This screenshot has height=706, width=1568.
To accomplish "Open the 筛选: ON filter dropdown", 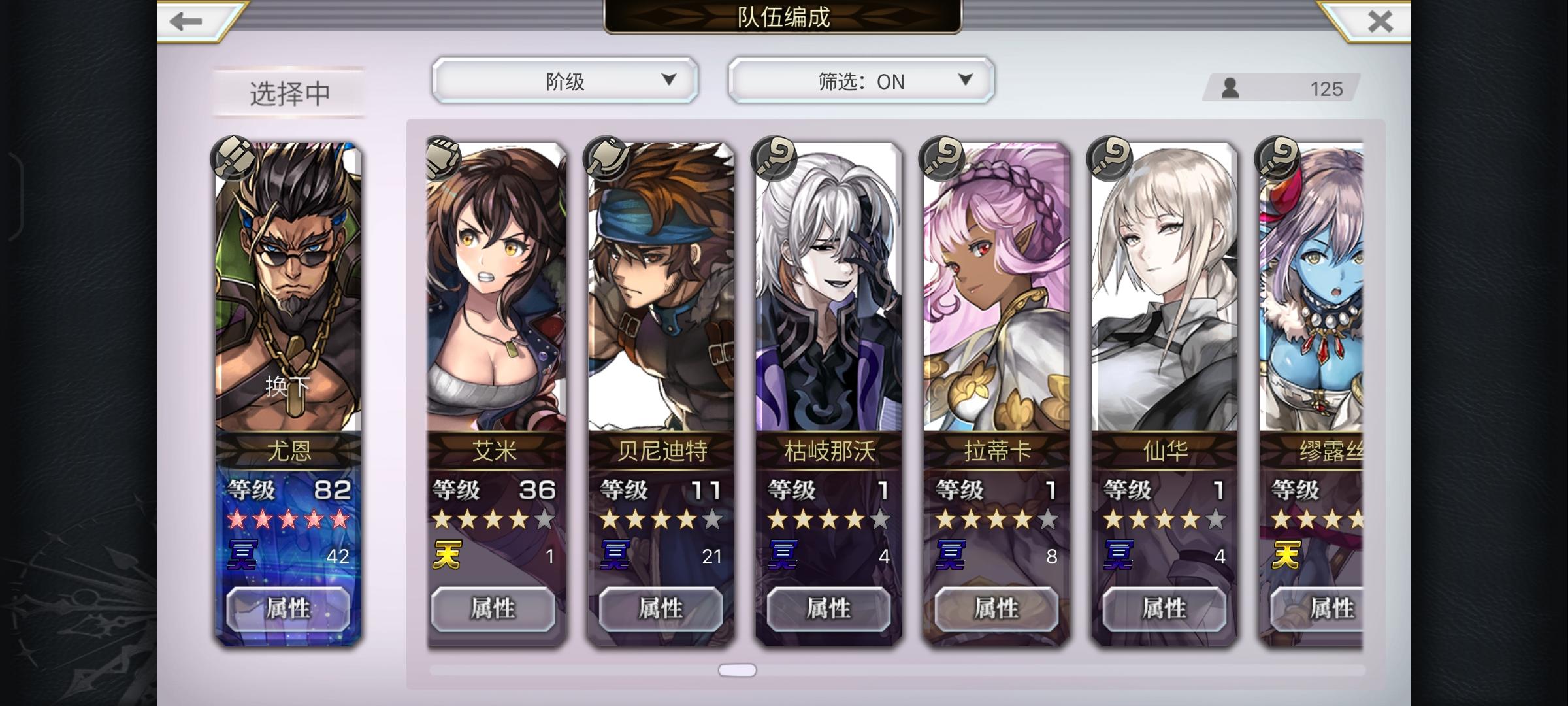I will point(861,80).
